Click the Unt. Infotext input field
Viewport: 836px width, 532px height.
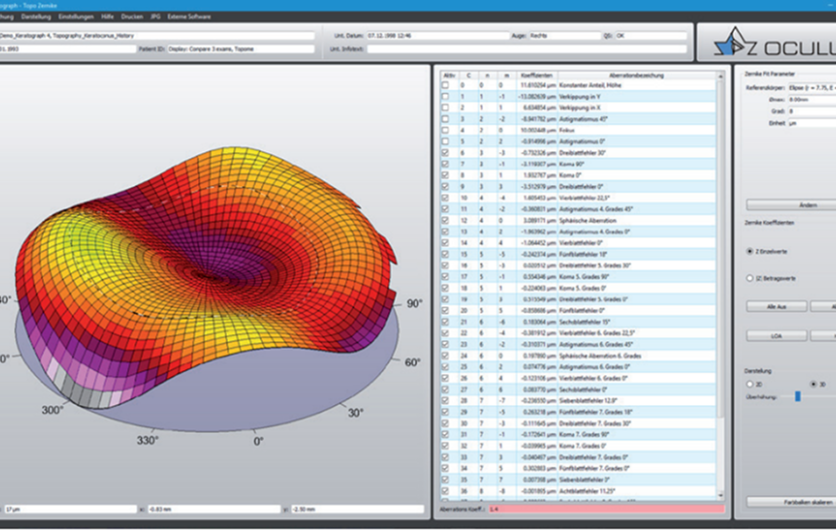527,49
